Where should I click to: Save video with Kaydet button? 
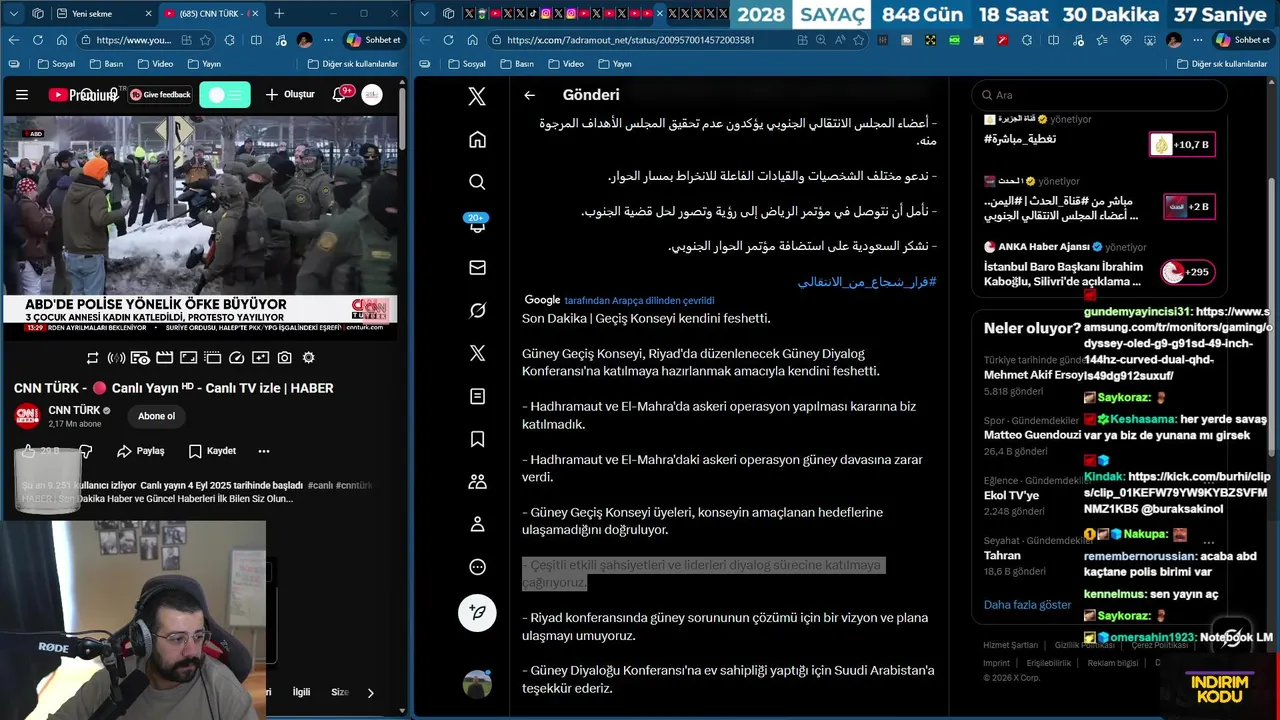click(x=212, y=451)
